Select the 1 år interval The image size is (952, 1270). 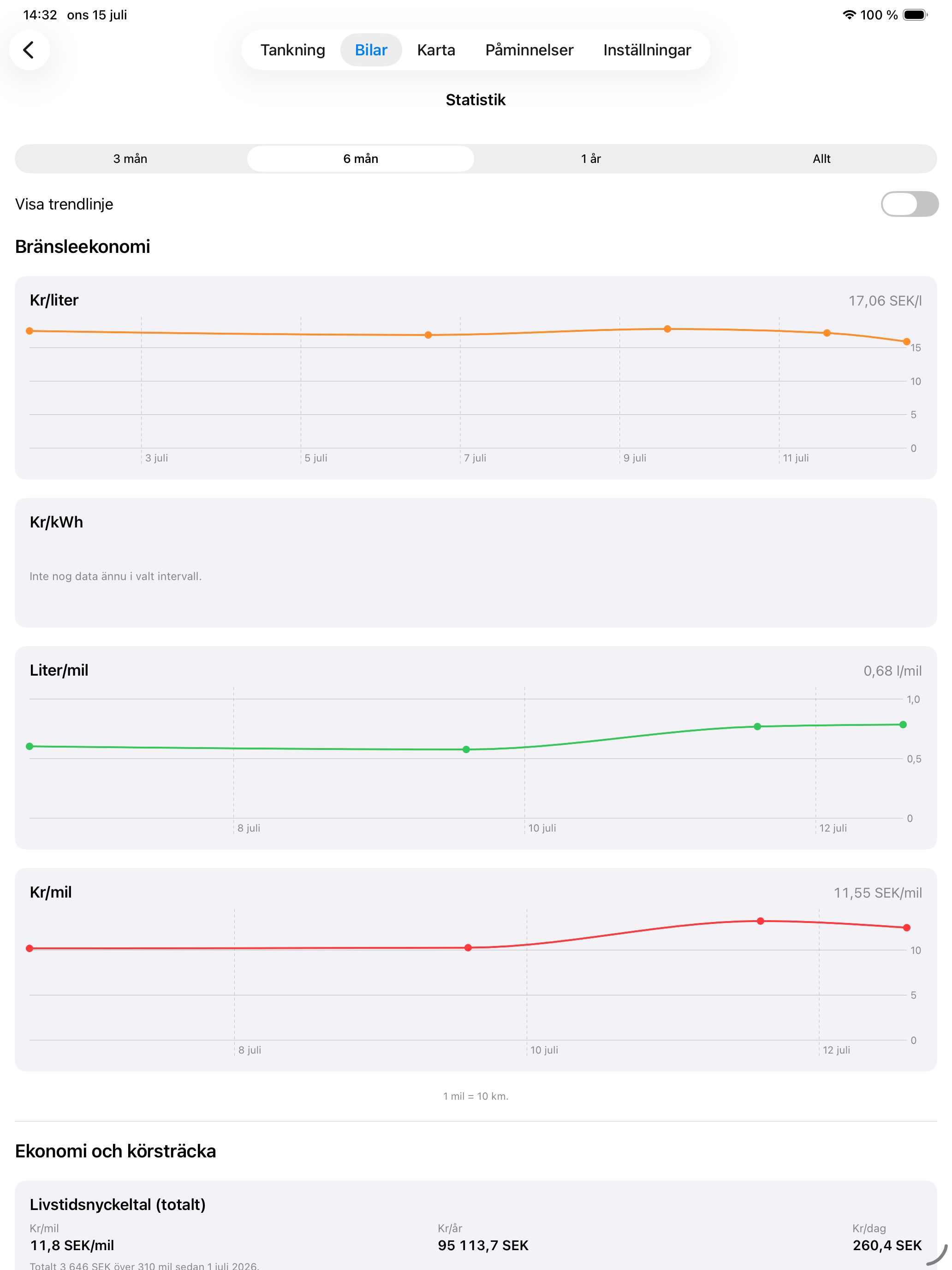[x=590, y=158]
